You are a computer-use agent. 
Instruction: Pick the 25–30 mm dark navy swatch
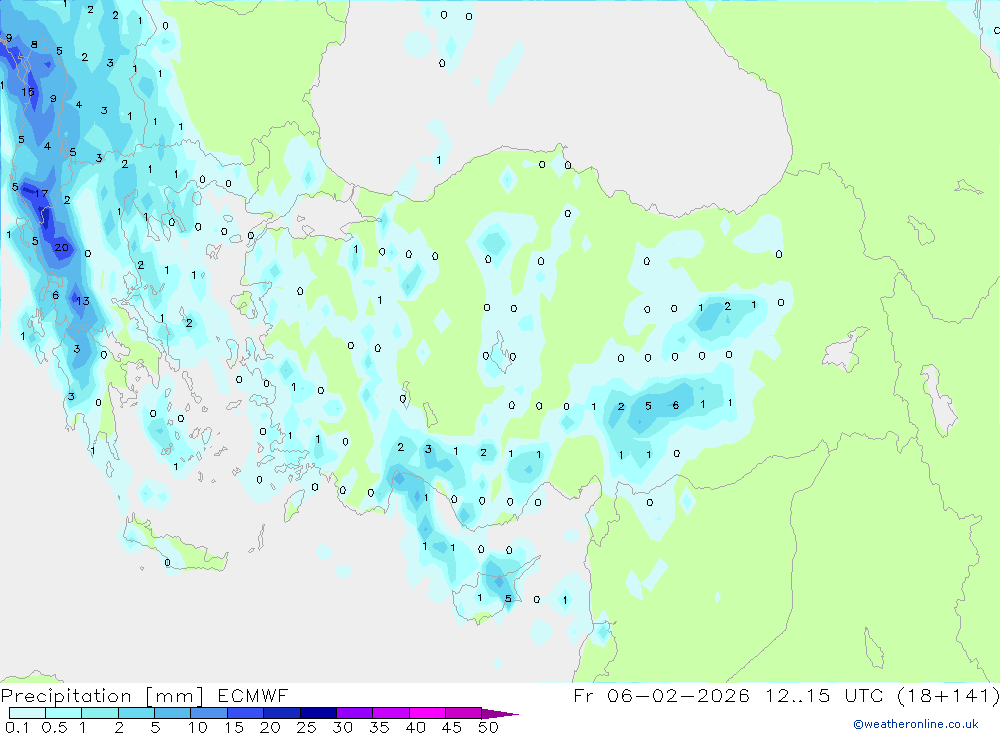point(318,713)
